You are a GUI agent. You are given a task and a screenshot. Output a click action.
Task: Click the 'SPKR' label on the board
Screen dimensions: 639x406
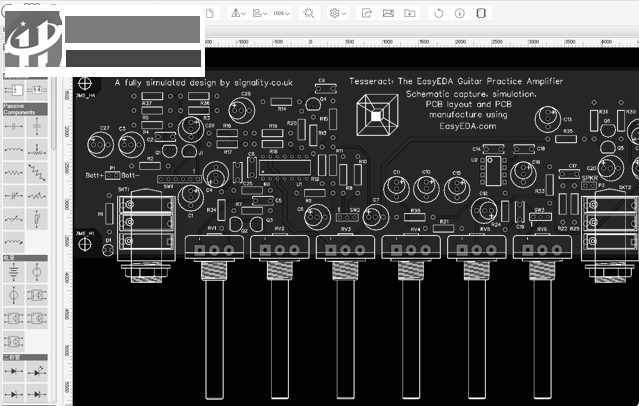[590, 178]
